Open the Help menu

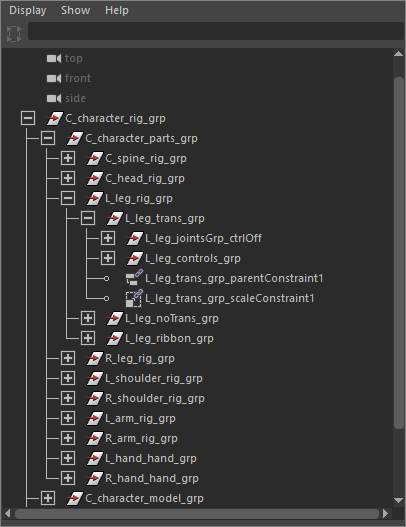117,10
